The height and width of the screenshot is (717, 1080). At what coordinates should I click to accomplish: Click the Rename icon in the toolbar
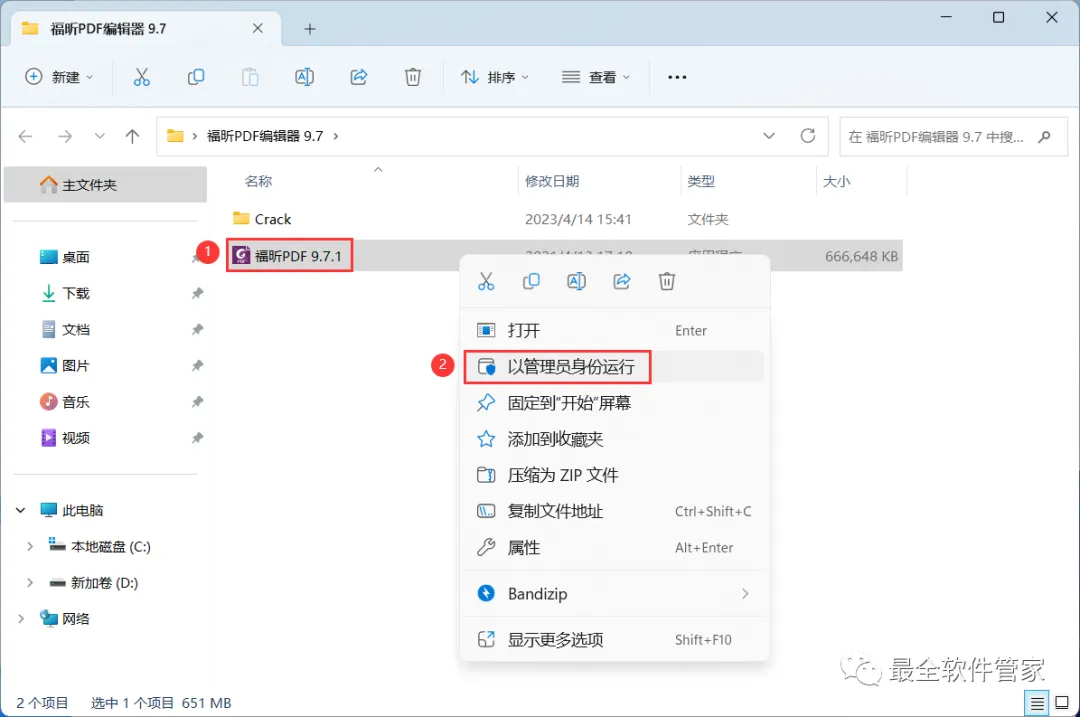click(304, 77)
